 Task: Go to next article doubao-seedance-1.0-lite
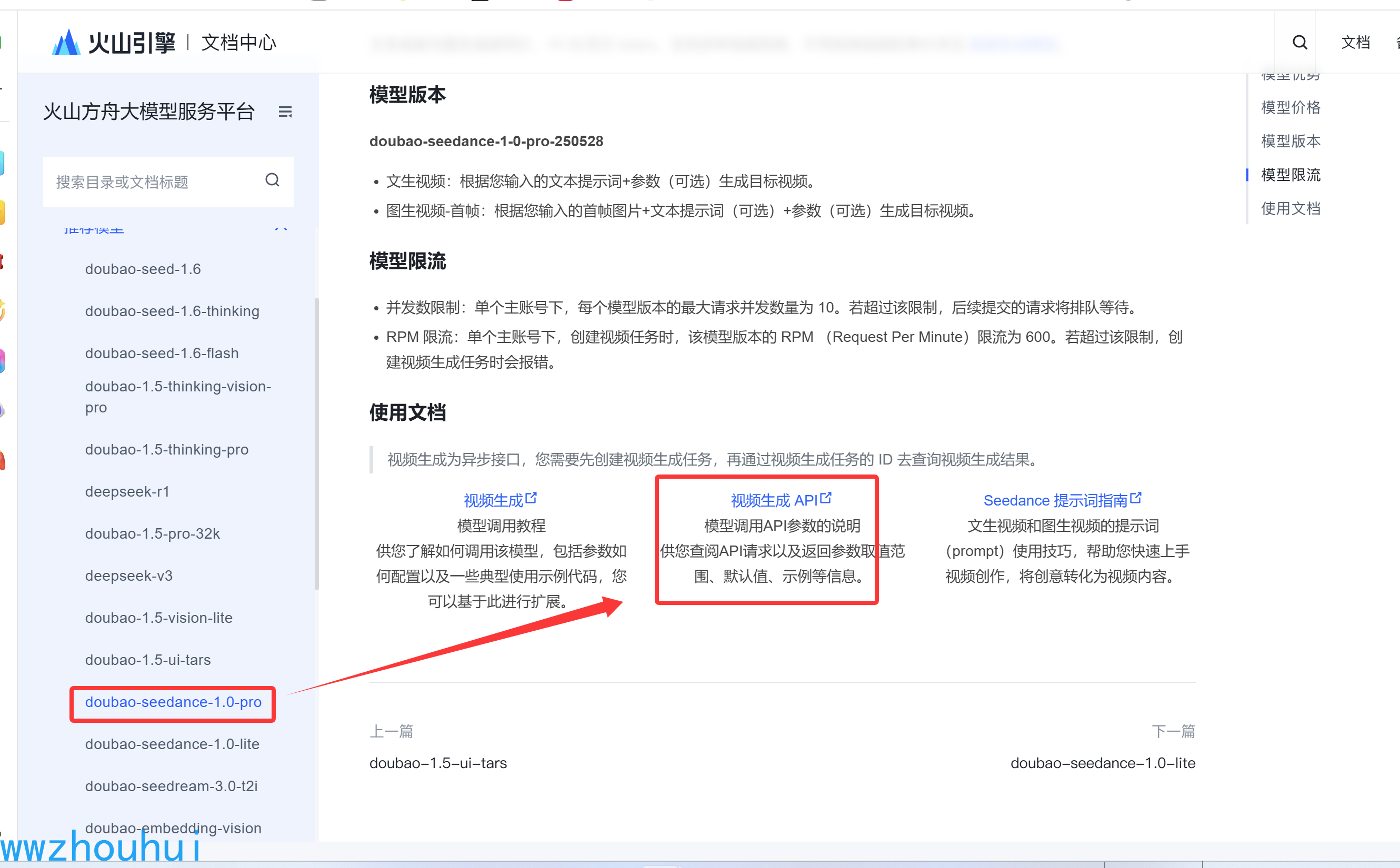pyautogui.click(x=1103, y=763)
